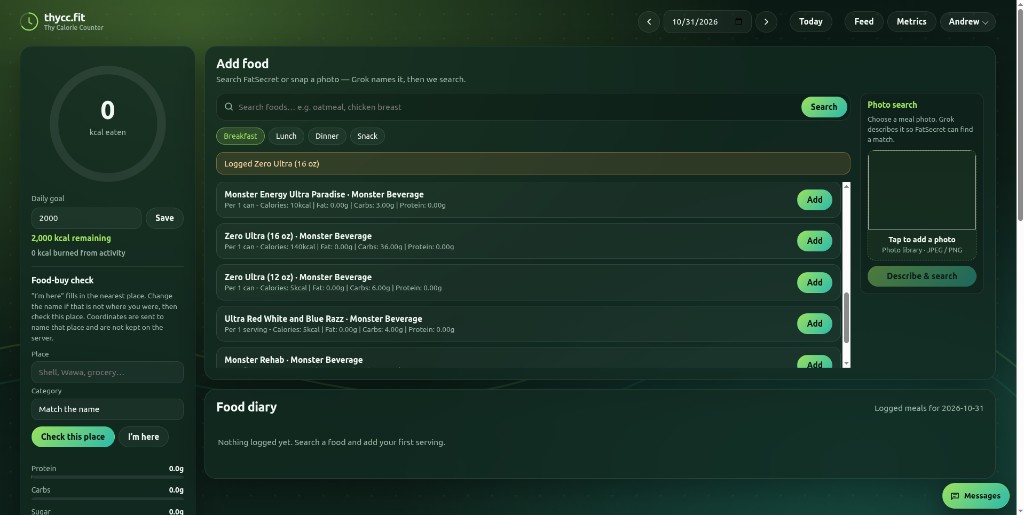Click '0 kcal burned from activity' text
The height and width of the screenshot is (515, 1024).
[78, 253]
